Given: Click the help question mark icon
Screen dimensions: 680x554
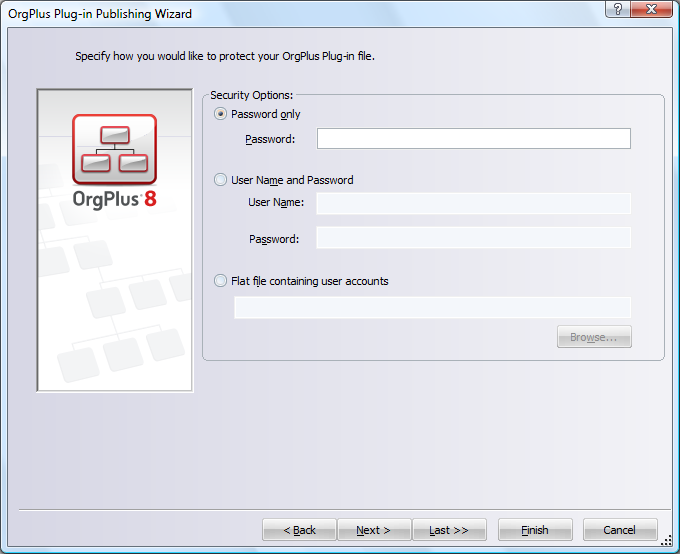Looking at the screenshot, I should coord(618,9).
